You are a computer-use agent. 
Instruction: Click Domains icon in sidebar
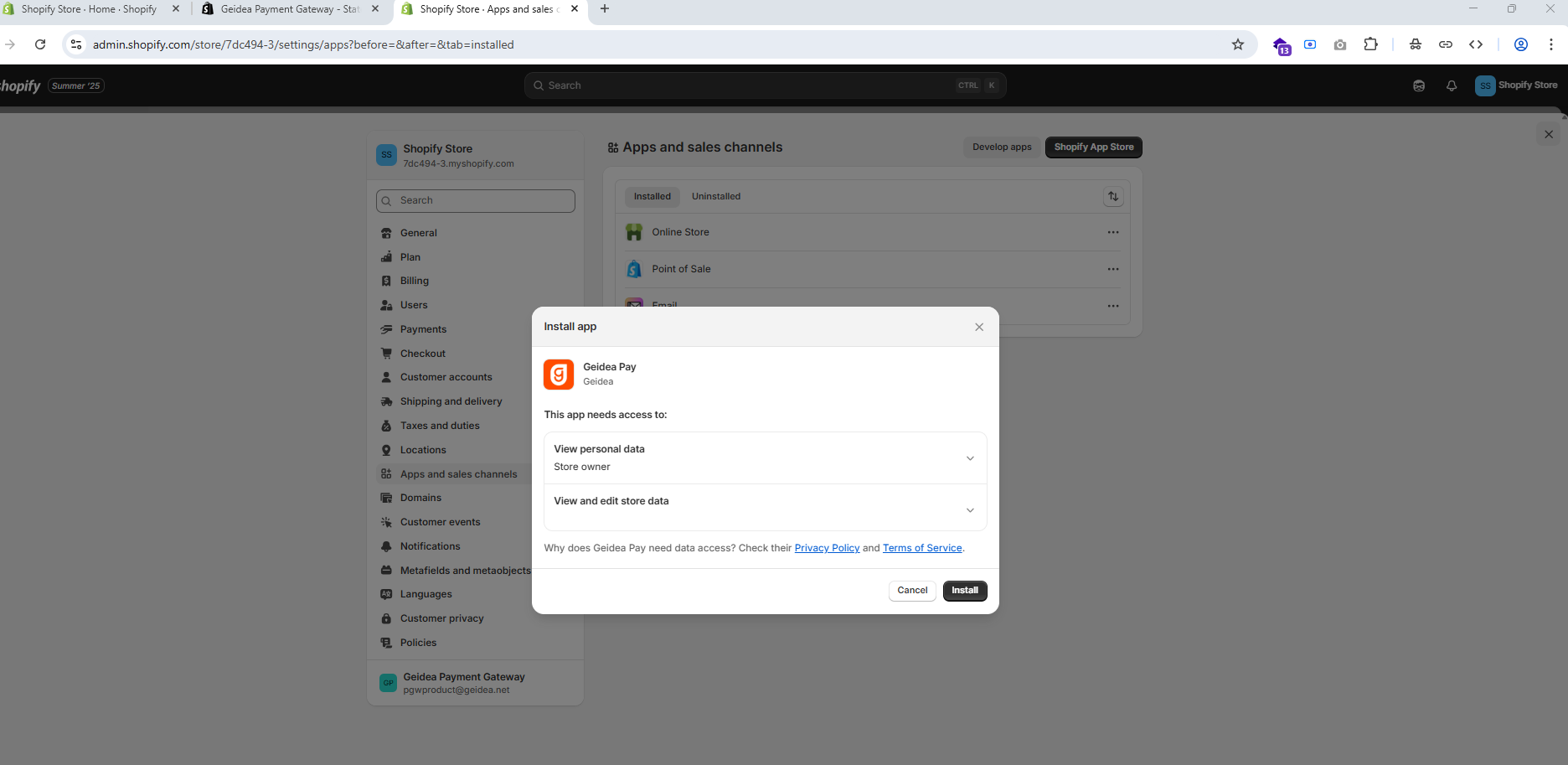(386, 499)
